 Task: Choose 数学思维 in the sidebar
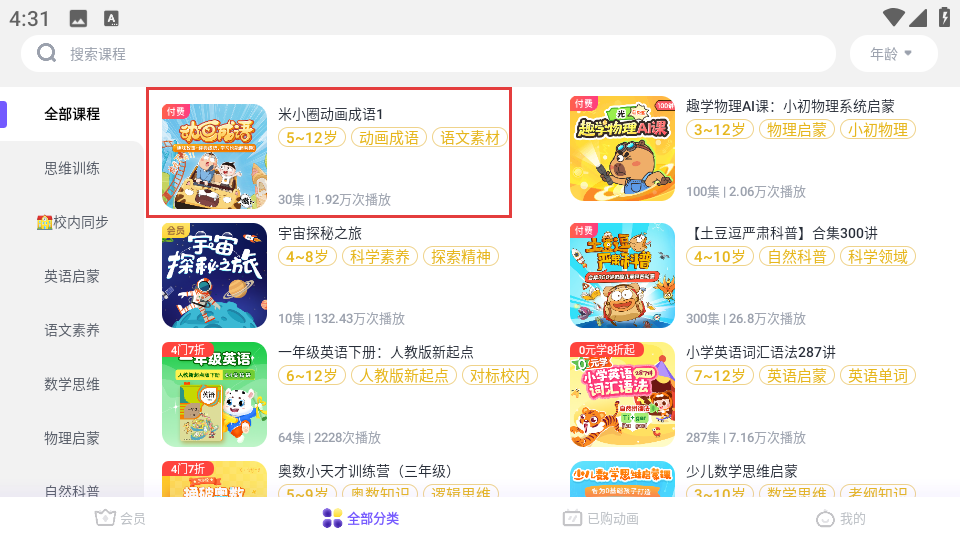[x=72, y=384]
